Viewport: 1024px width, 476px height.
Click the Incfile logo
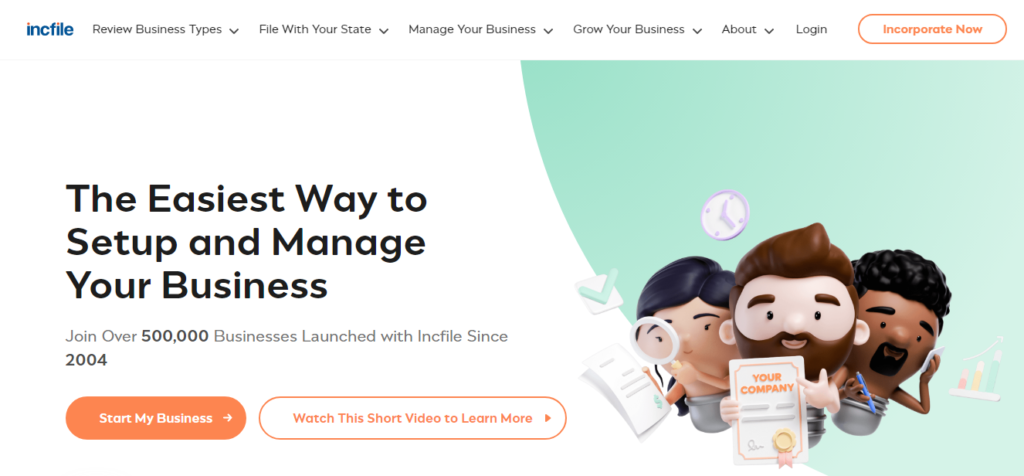click(x=50, y=29)
